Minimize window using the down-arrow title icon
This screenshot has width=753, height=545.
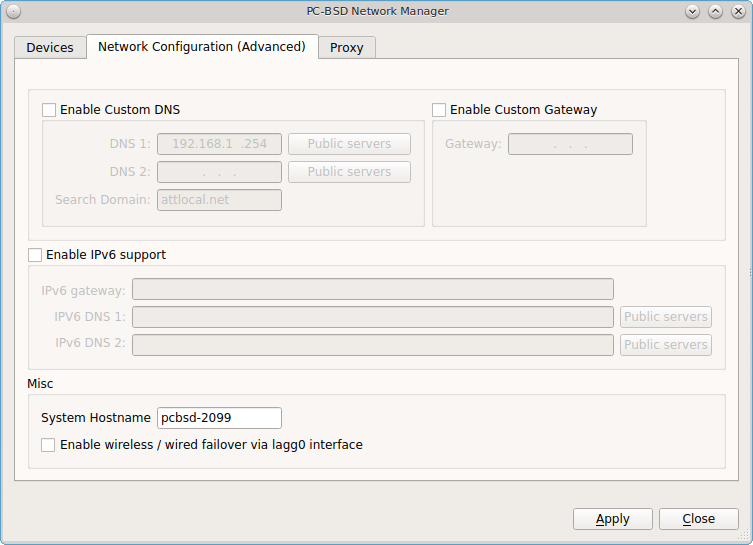tap(692, 12)
